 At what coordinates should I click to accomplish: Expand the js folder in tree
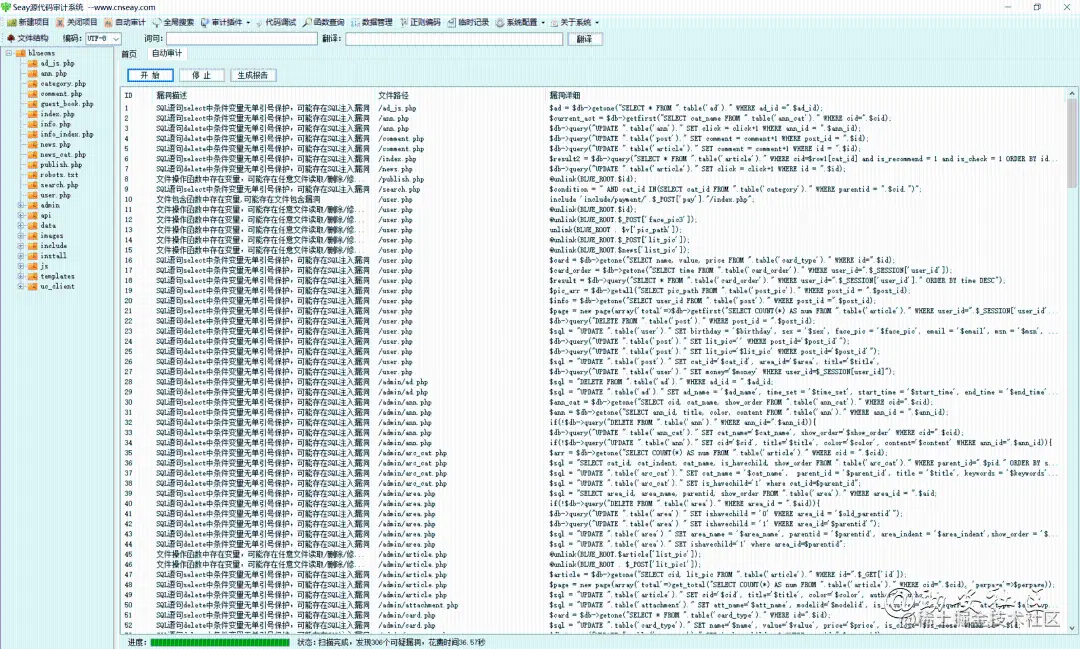pos(21,266)
